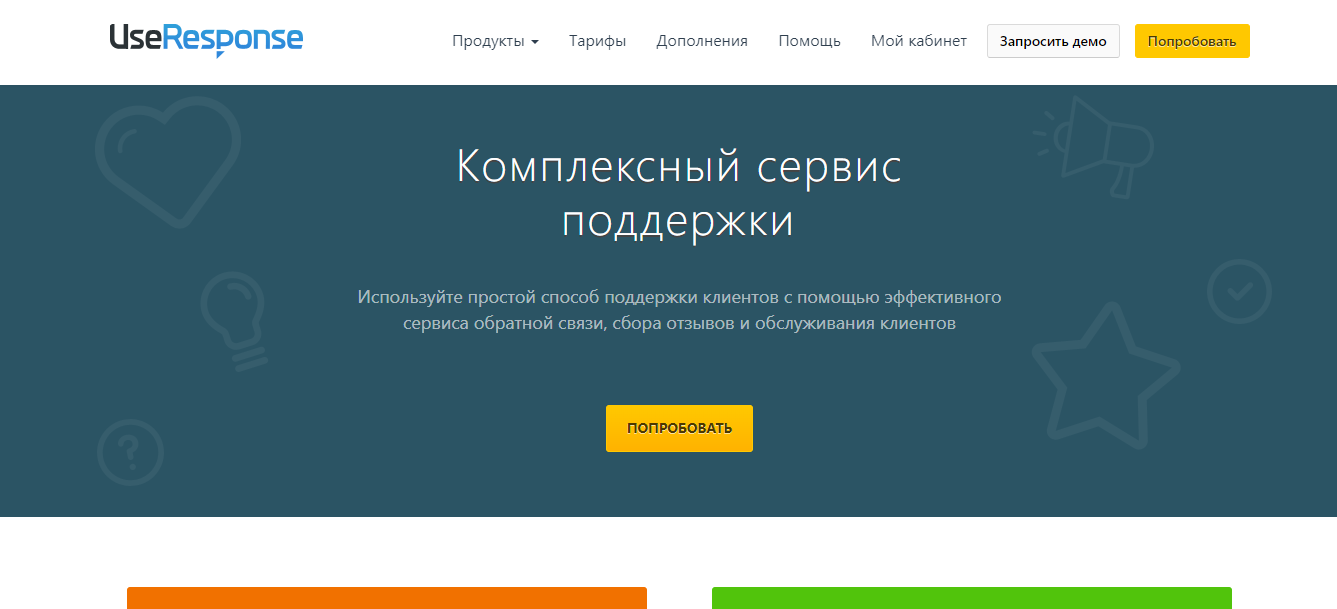Click the yellow Попробовать button in the header
The width and height of the screenshot is (1337, 609).
[x=1191, y=41]
